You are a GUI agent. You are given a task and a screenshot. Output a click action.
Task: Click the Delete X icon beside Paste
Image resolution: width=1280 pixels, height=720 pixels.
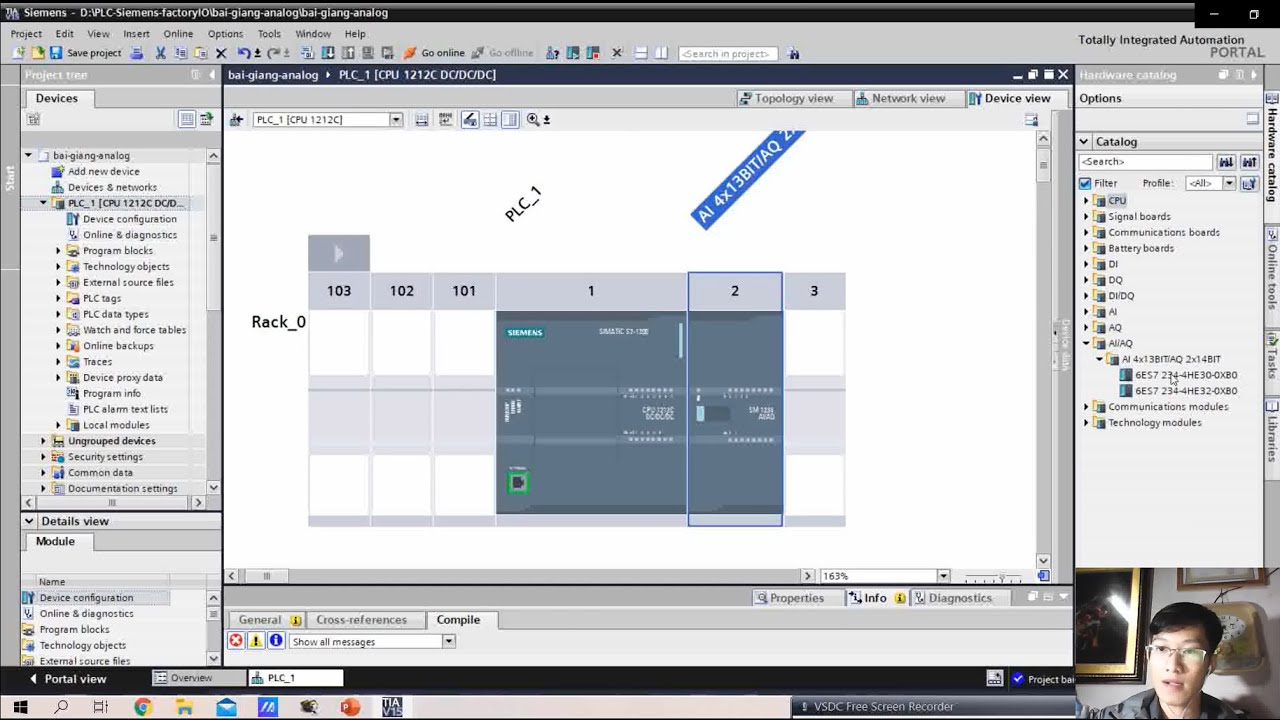click(221, 53)
